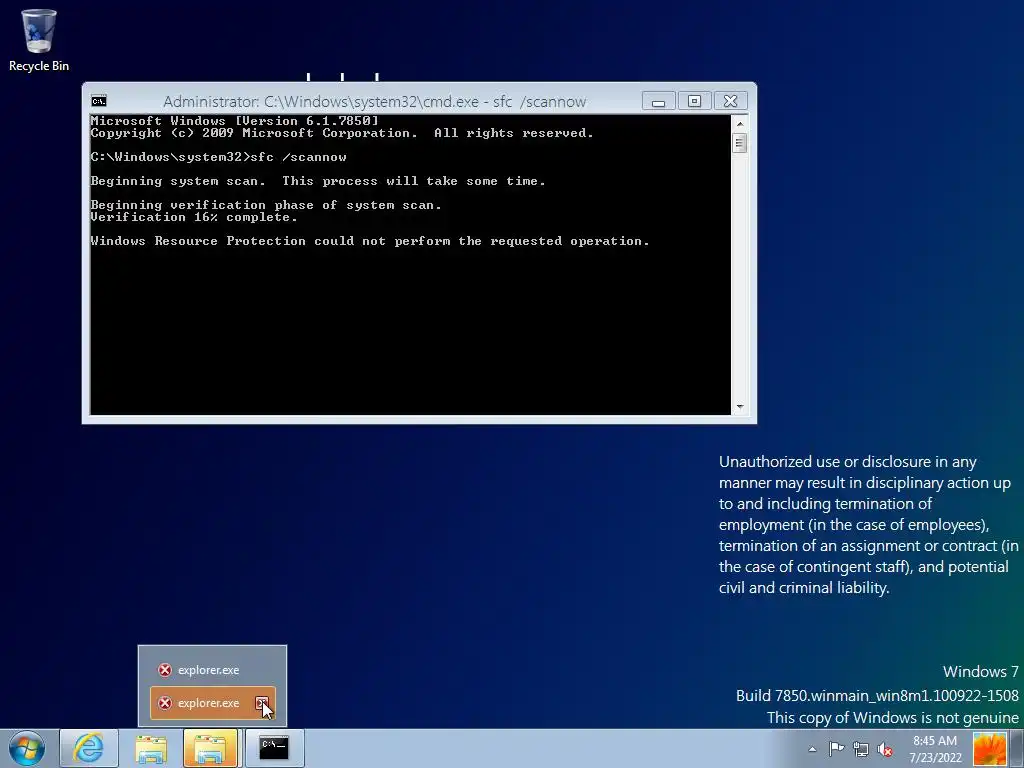Click the cmd window title text
1024x768 pixels.
tap(375, 101)
